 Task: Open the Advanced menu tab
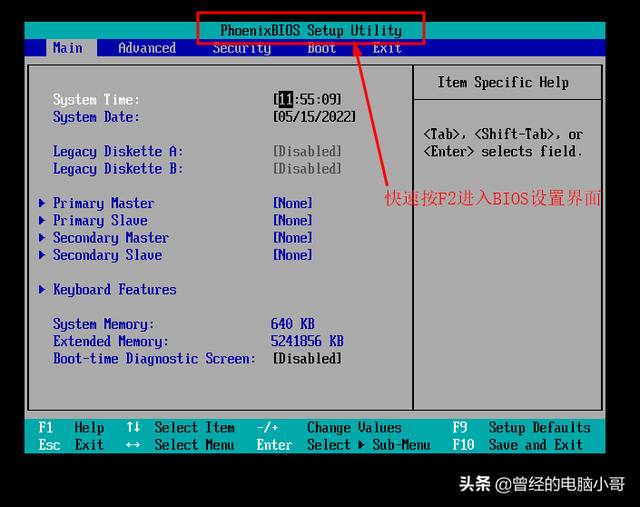coord(147,48)
